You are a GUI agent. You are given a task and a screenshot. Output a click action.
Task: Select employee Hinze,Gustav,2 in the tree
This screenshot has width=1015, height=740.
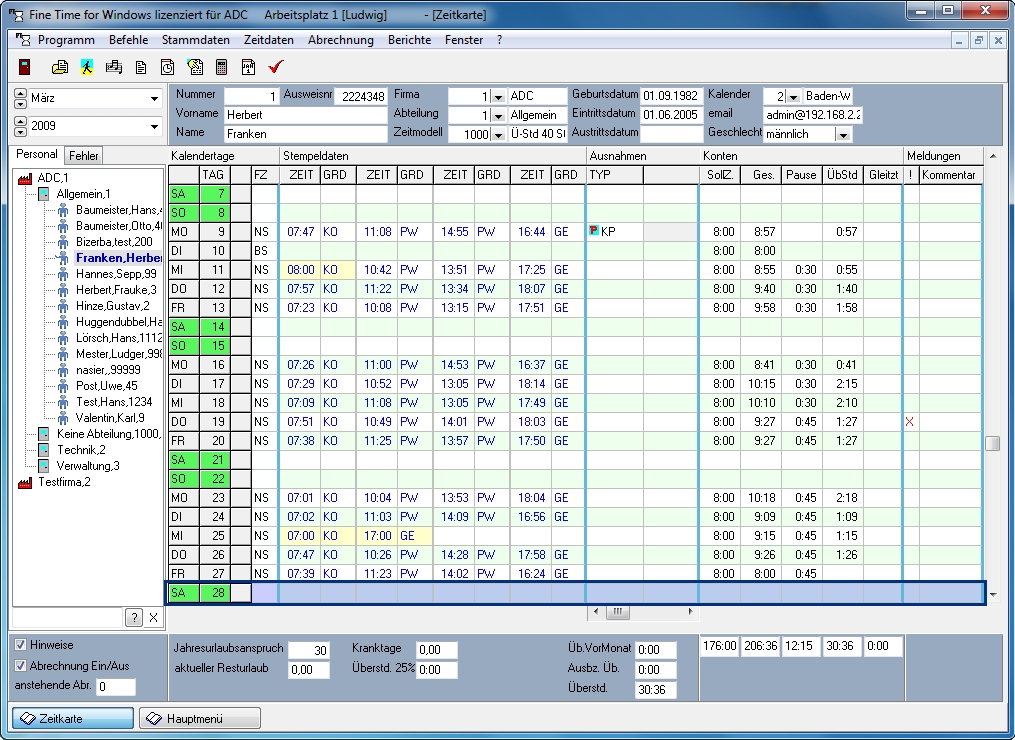pos(111,306)
